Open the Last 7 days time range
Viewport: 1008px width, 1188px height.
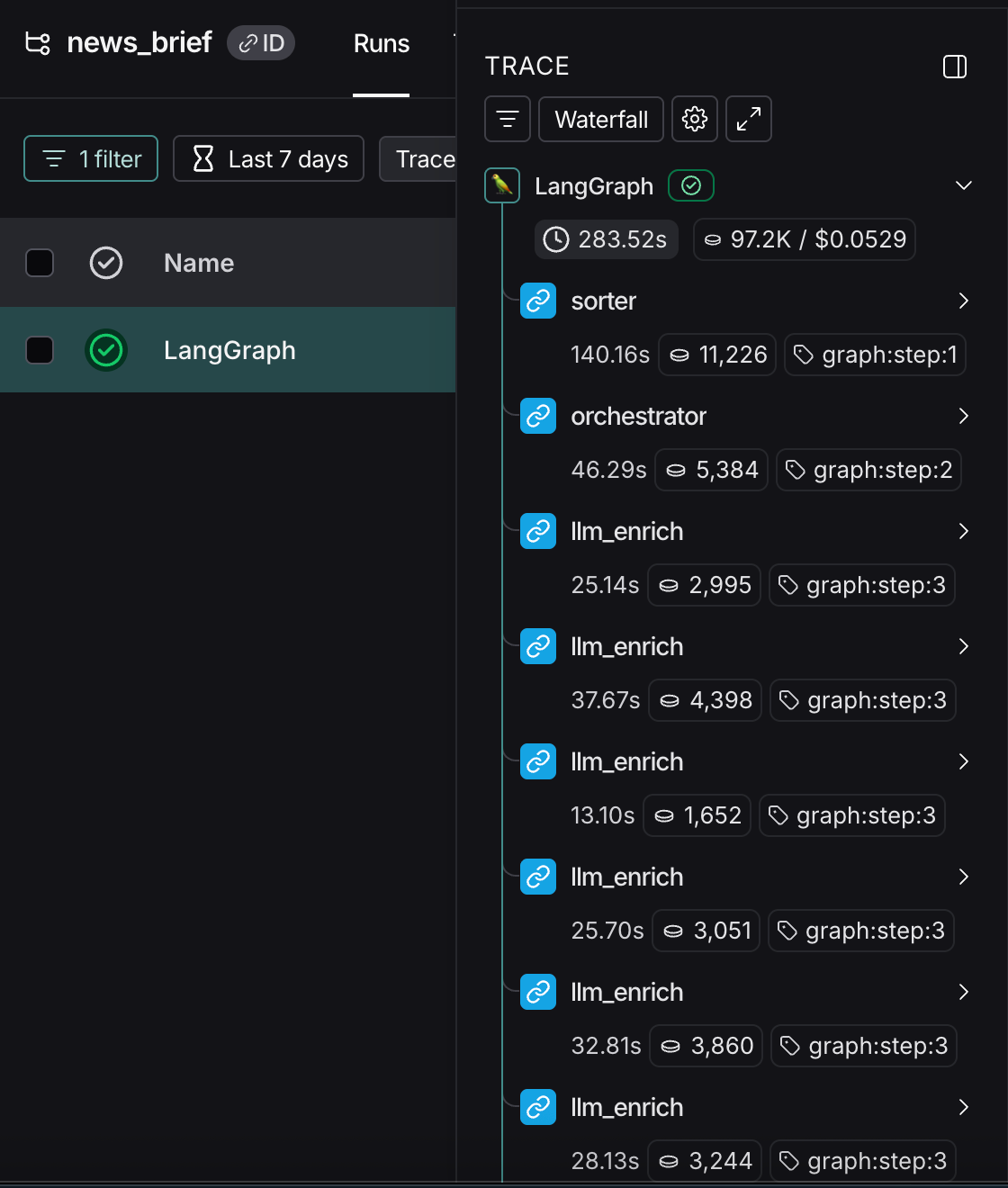tap(268, 158)
